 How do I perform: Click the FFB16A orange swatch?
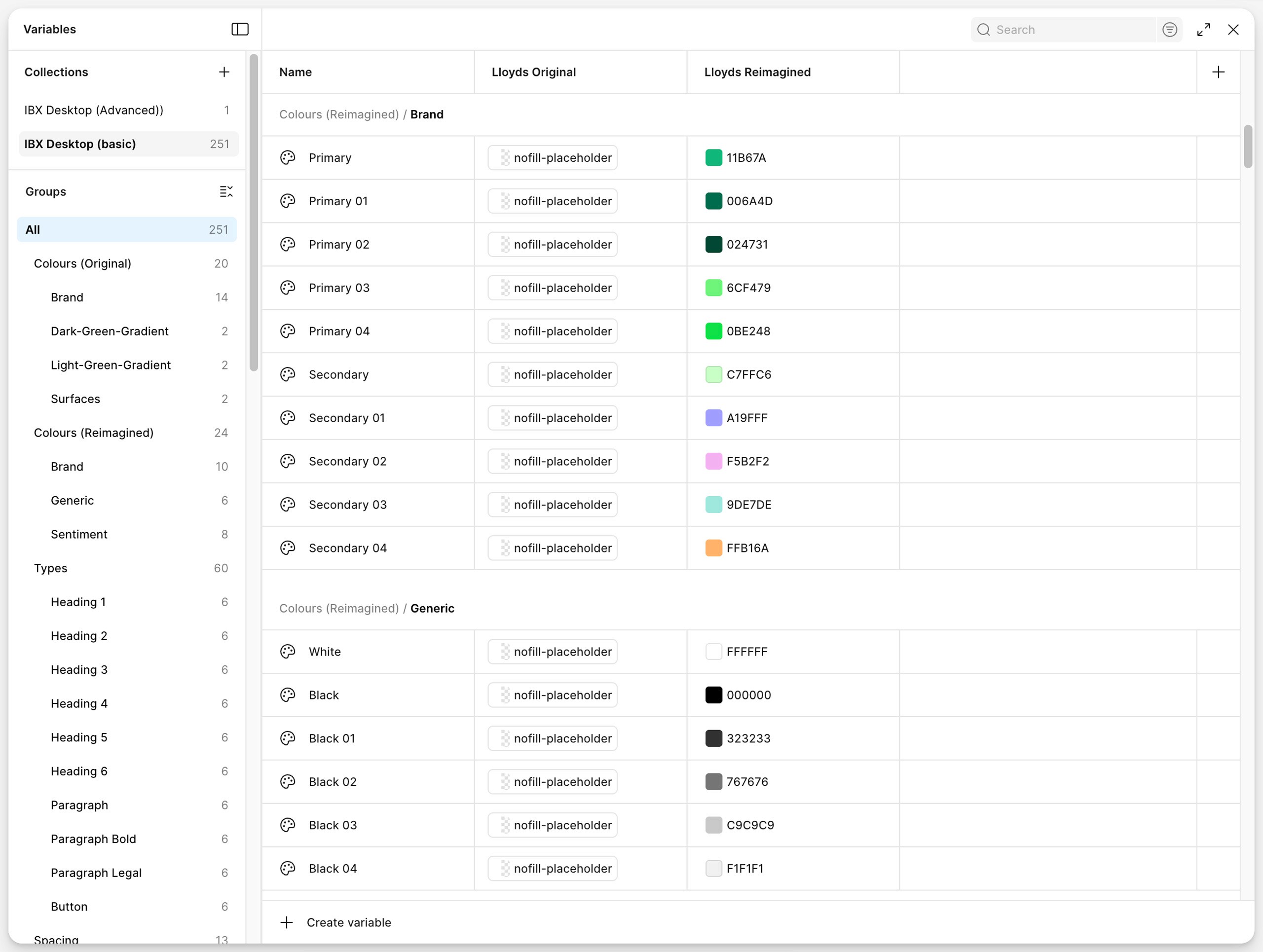click(x=714, y=548)
